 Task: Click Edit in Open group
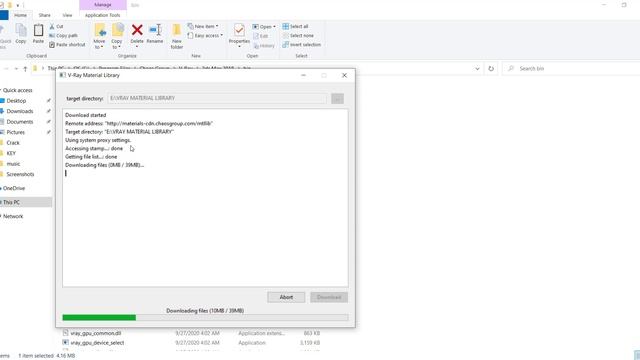coord(260,36)
